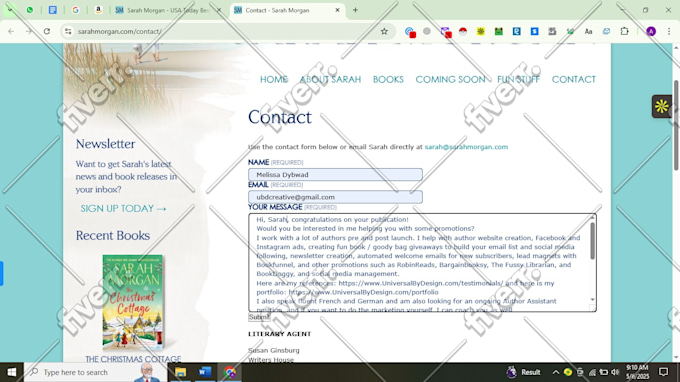The height and width of the screenshot is (382, 680).
Task: Open the Chrome three-dot menu
Action: tap(669, 31)
